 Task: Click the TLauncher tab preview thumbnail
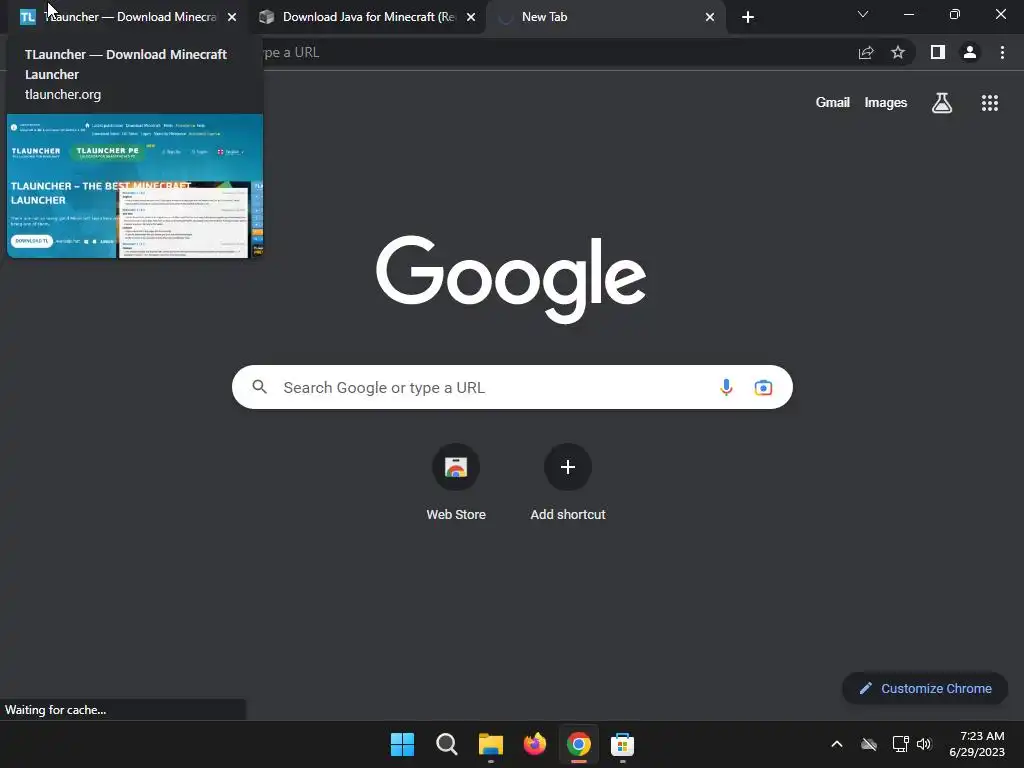135,186
